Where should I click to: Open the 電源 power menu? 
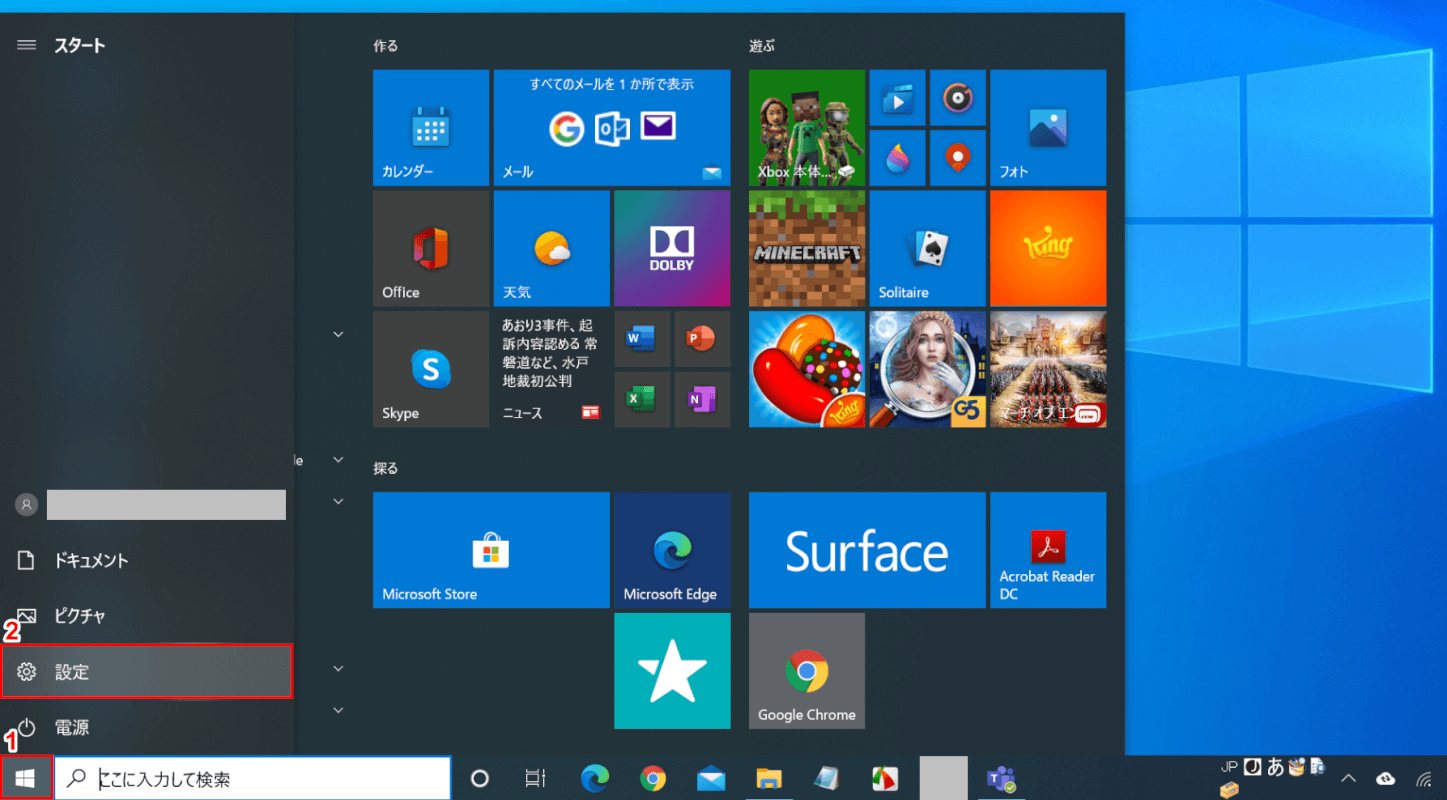[x=147, y=728]
